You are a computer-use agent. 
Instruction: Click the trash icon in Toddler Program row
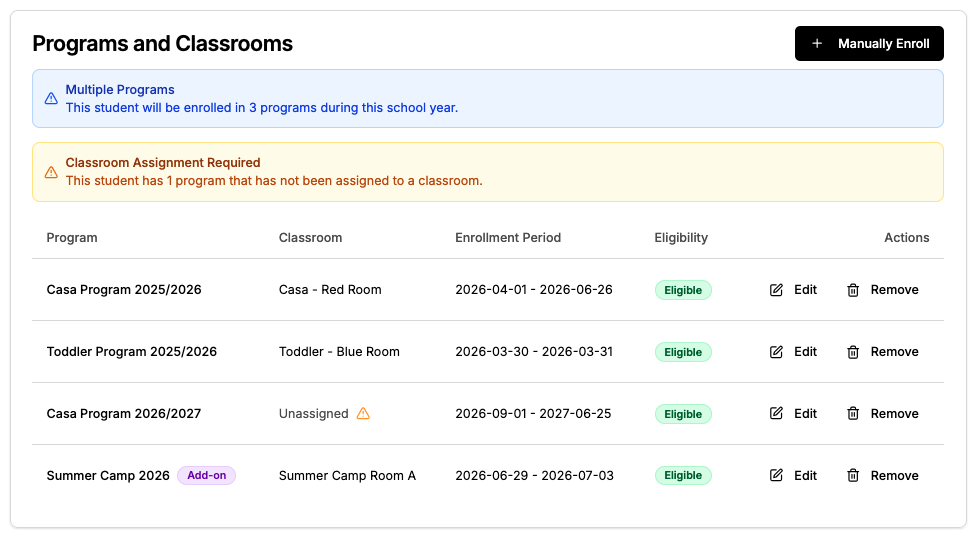pyautogui.click(x=853, y=352)
